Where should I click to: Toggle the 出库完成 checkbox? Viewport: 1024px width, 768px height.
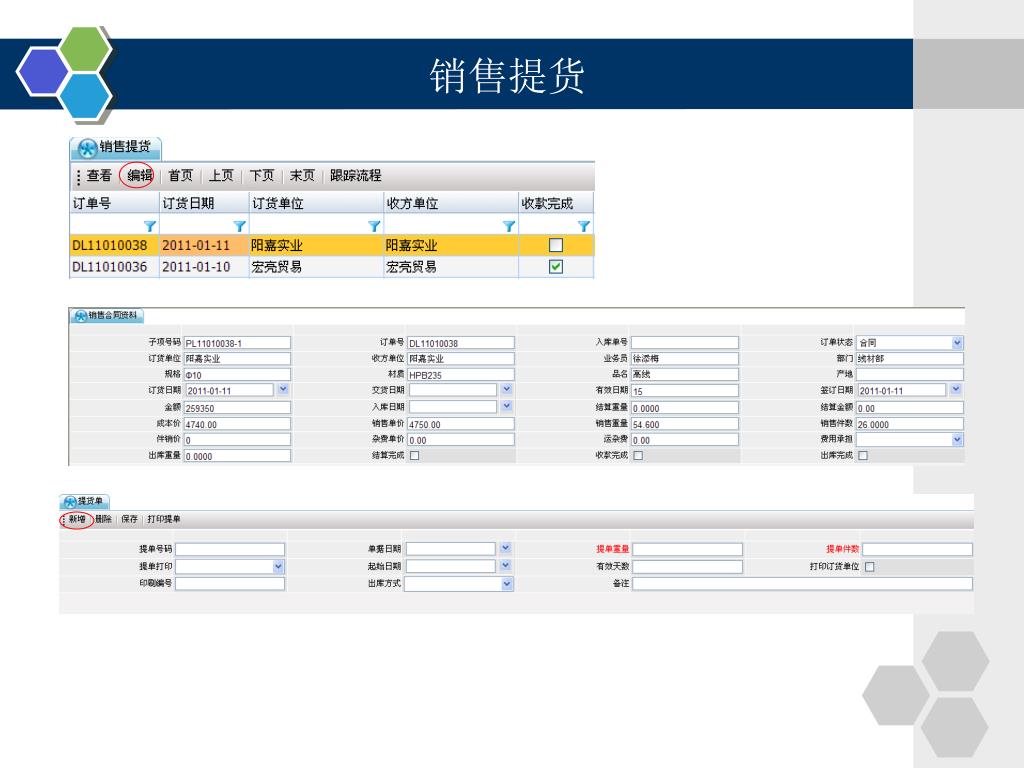click(x=863, y=456)
